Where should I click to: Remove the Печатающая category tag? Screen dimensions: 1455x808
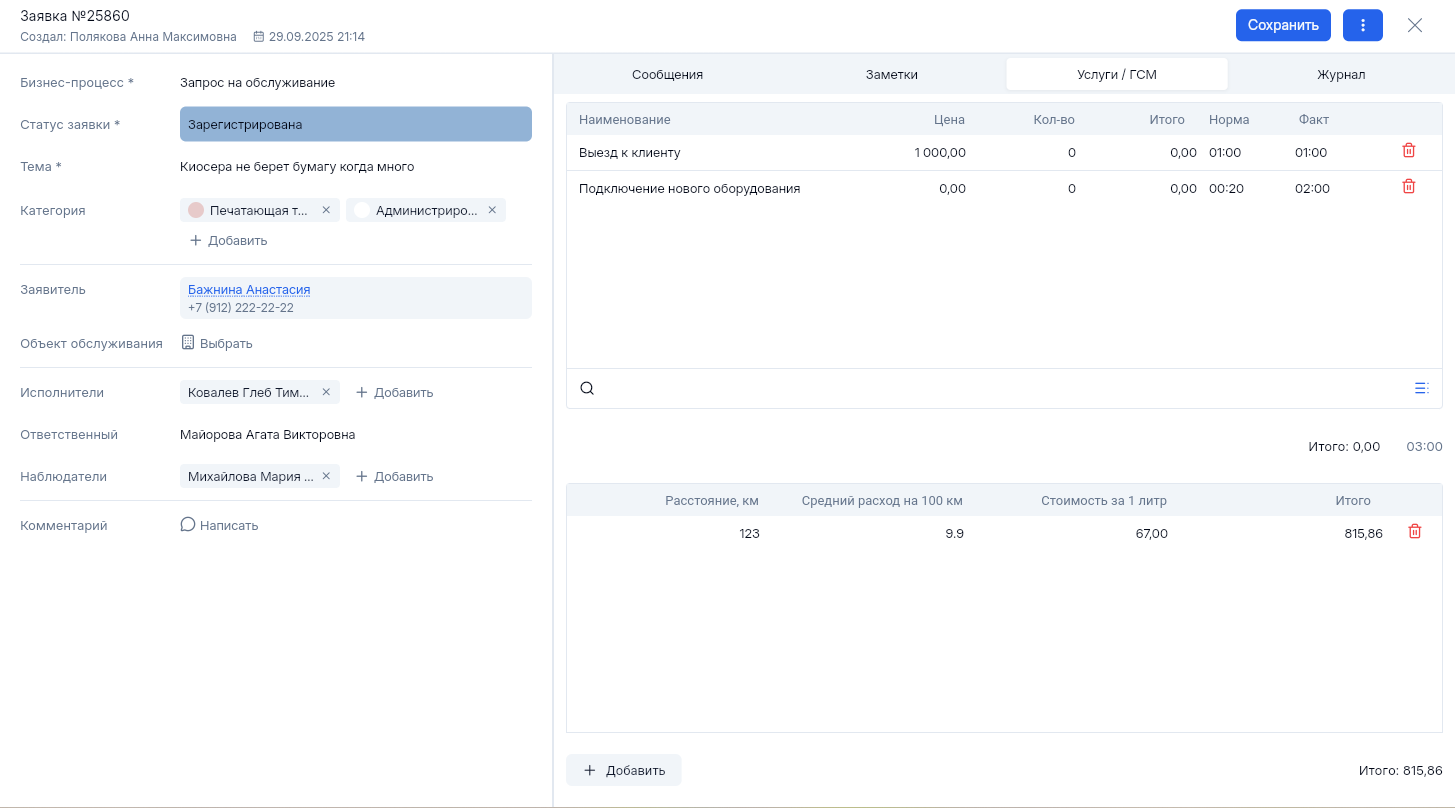[326, 210]
